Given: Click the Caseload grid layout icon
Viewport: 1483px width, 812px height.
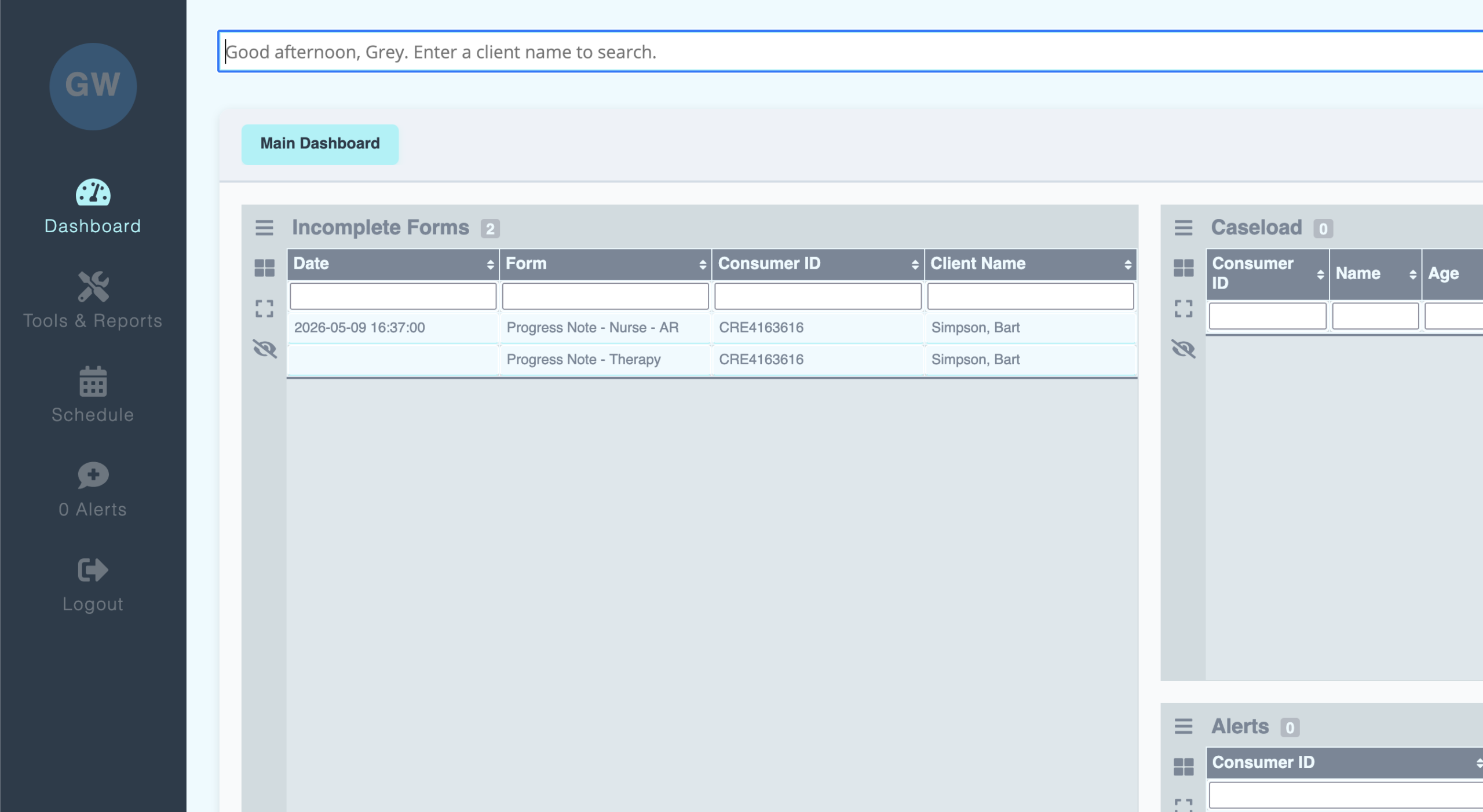Looking at the screenshot, I should [x=1184, y=268].
